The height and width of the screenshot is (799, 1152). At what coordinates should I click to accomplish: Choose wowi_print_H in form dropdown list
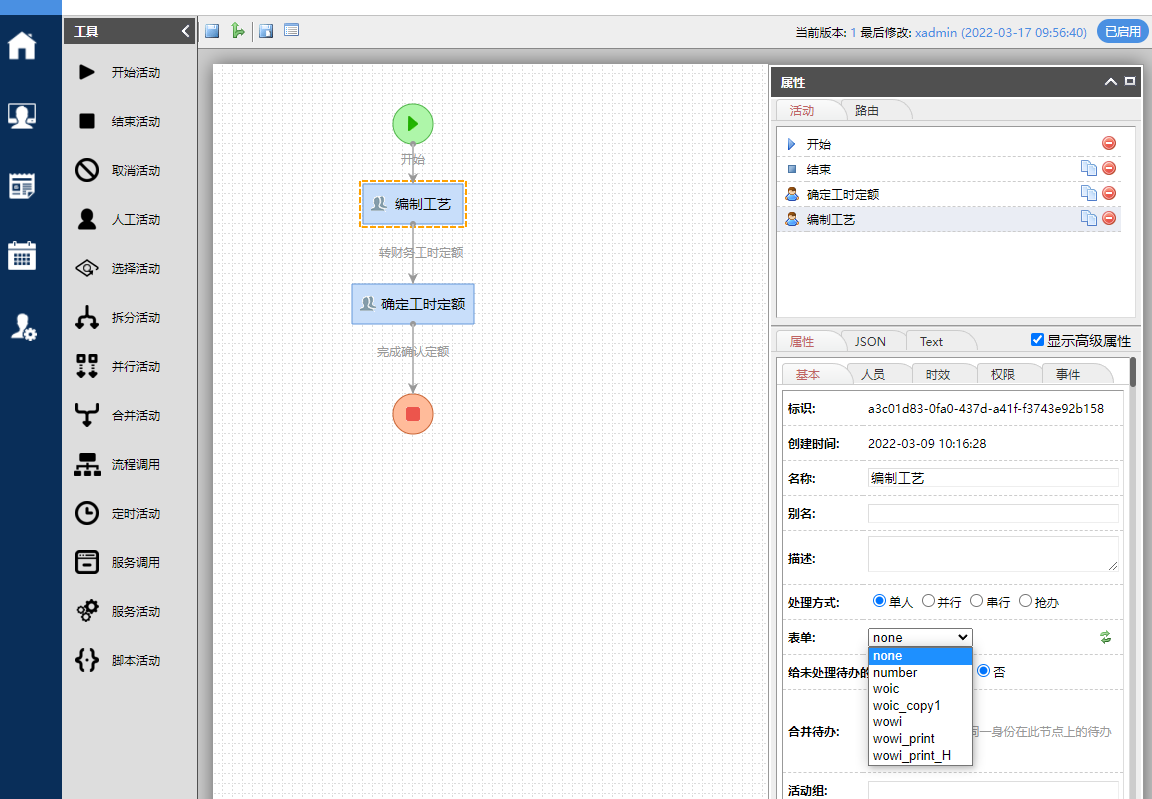tap(920, 756)
